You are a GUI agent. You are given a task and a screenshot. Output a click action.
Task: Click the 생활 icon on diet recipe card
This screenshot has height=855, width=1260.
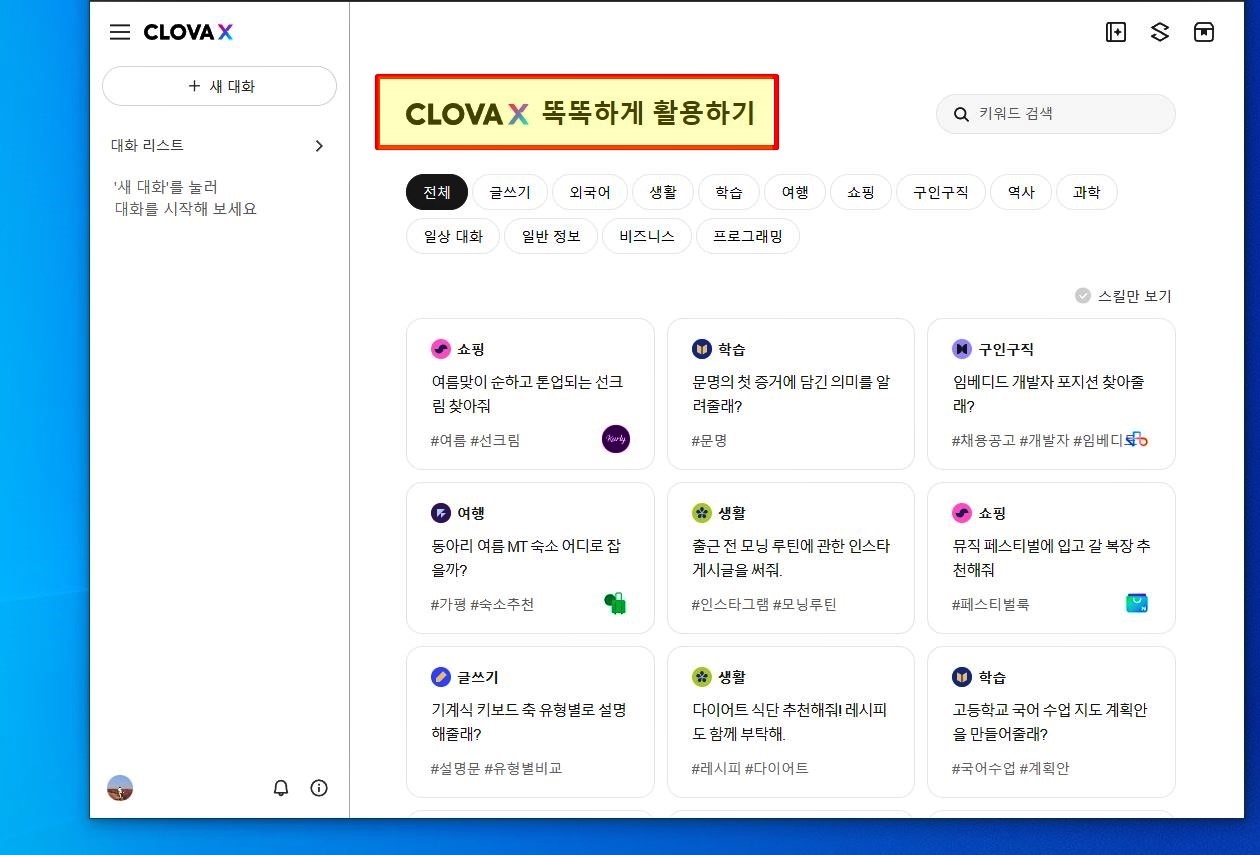(702, 677)
